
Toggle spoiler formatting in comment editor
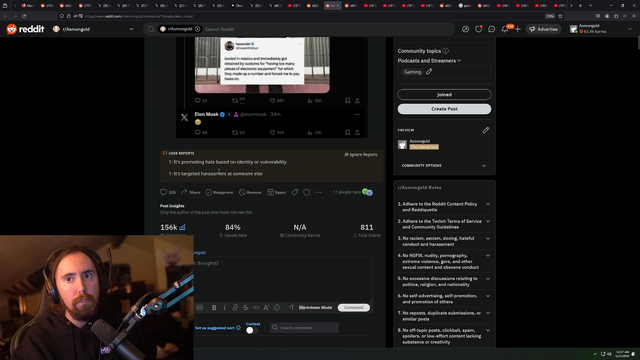click(x=277, y=308)
